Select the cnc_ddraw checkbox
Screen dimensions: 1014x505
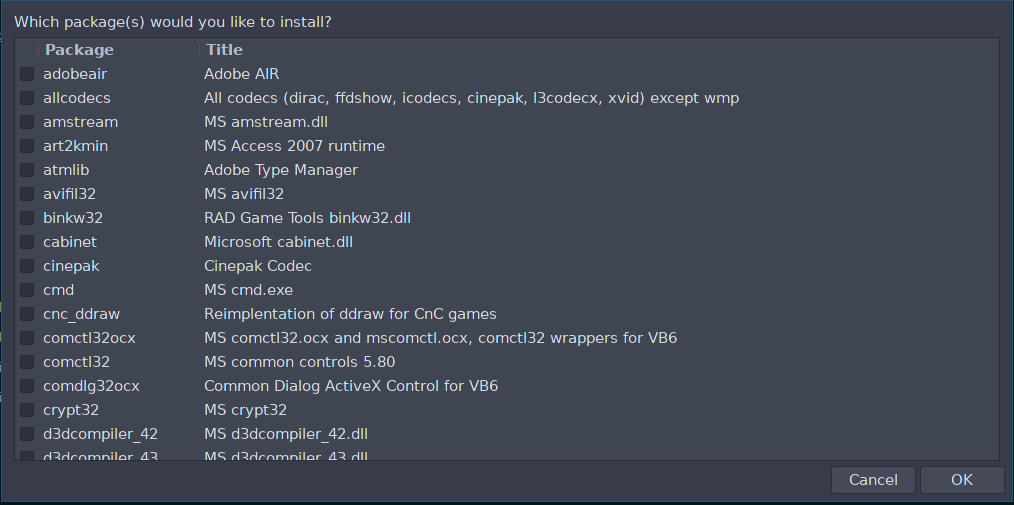point(27,314)
